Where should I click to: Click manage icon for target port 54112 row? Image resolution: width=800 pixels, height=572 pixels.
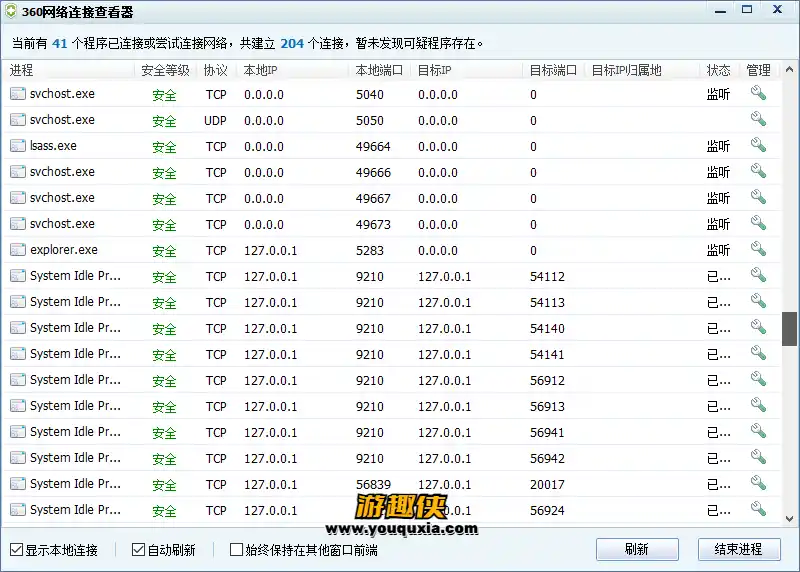pyautogui.click(x=758, y=275)
